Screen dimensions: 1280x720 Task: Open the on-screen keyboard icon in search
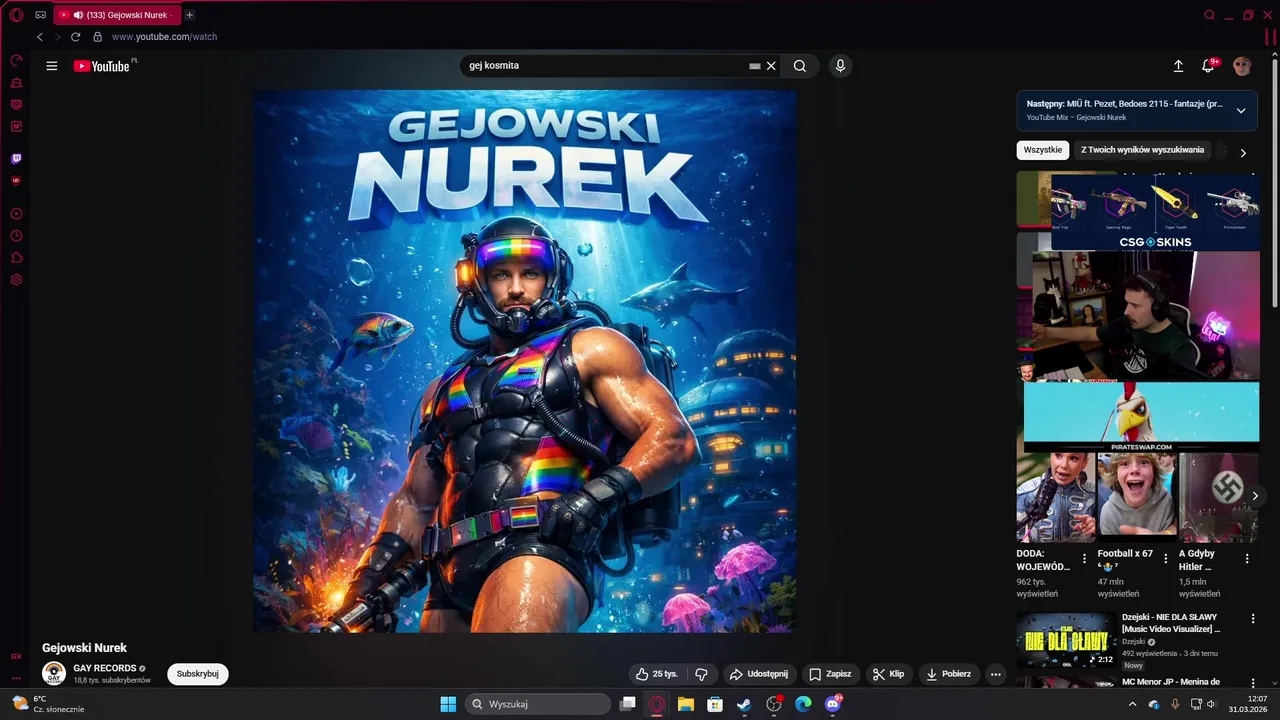[755, 66]
